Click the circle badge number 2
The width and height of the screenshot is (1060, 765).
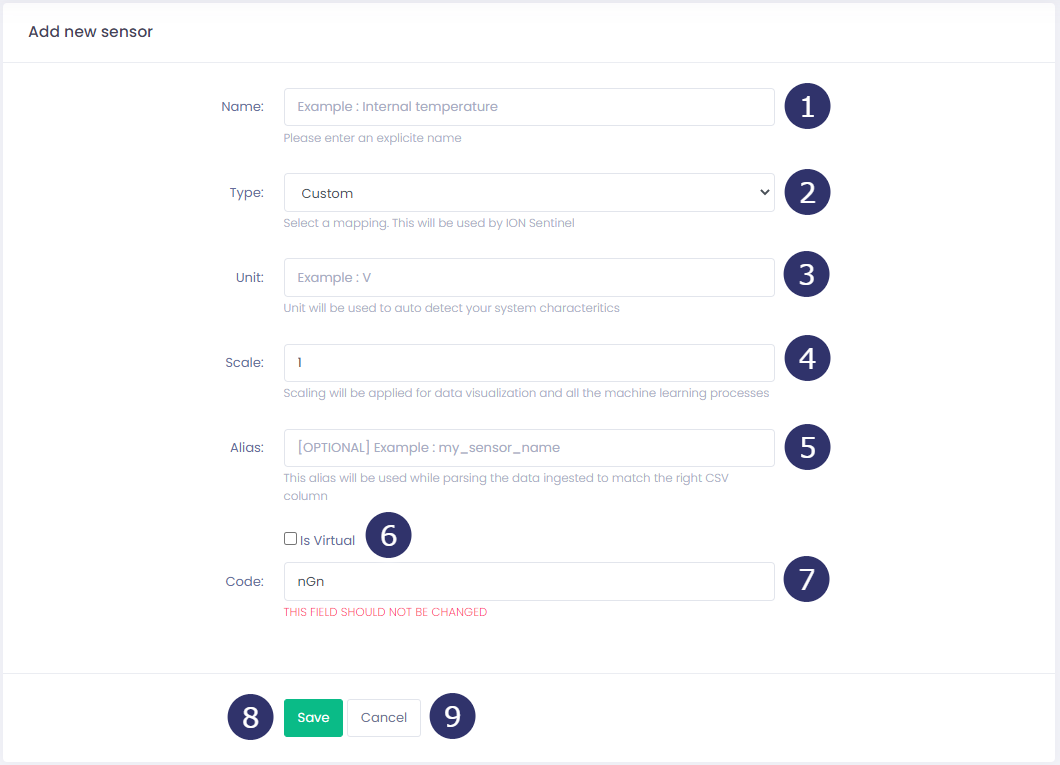coord(807,192)
